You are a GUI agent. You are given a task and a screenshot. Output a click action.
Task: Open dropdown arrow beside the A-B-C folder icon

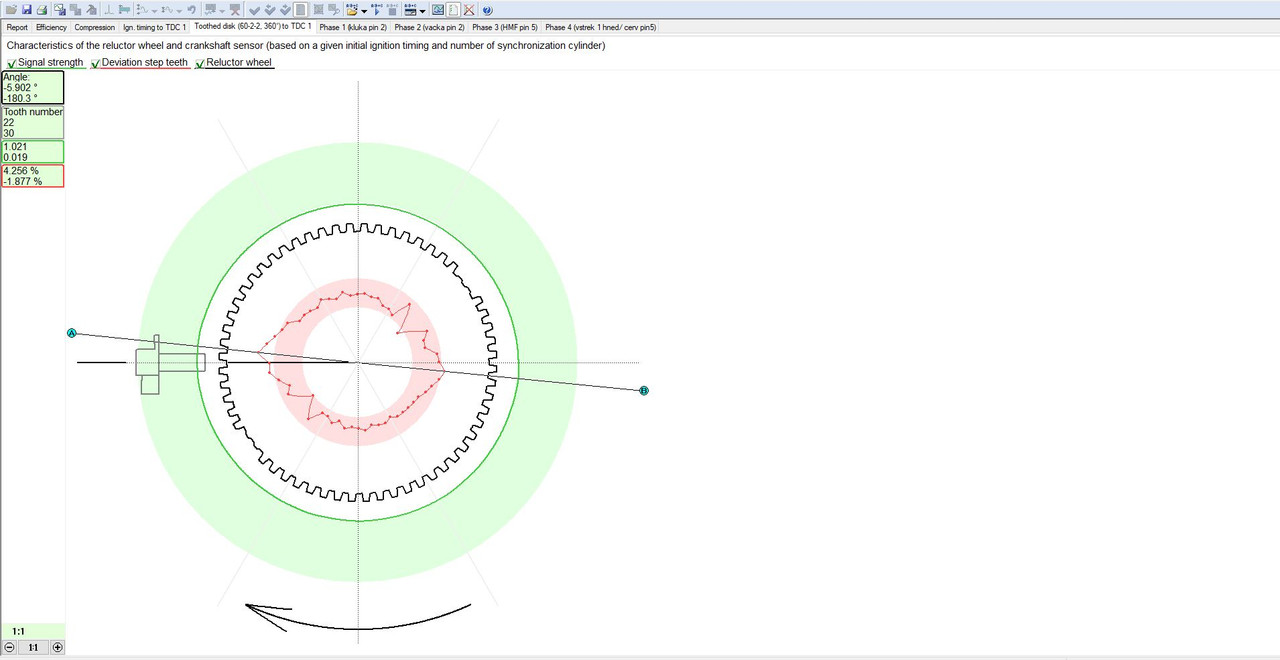click(364, 10)
